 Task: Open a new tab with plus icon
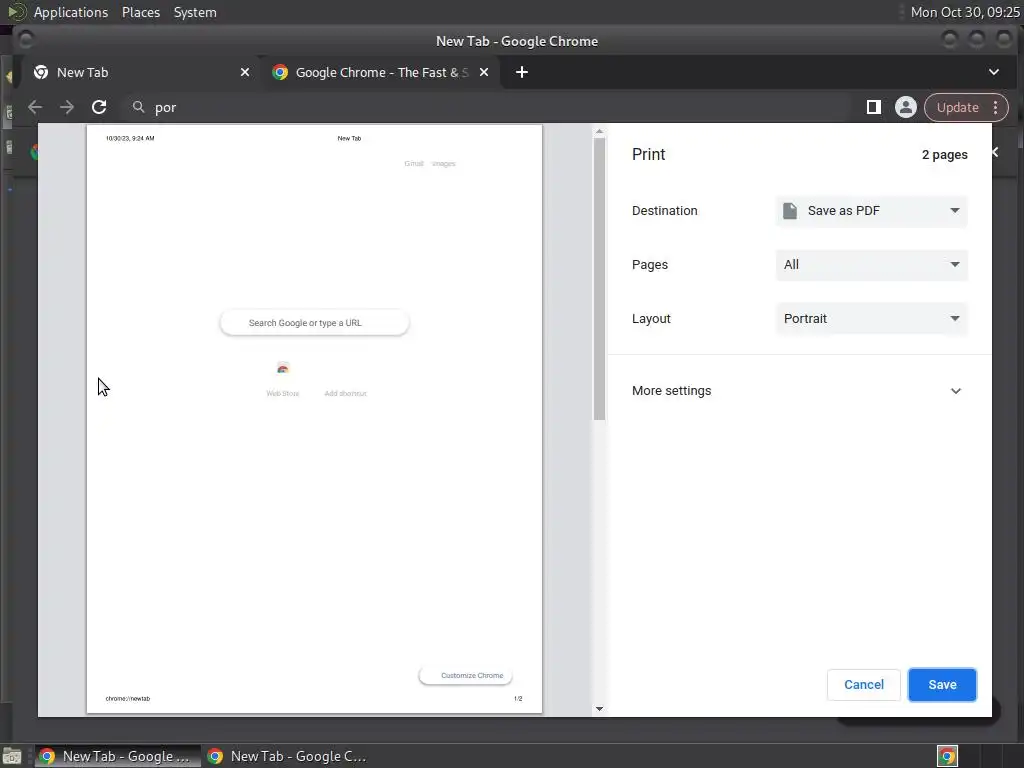coord(521,72)
